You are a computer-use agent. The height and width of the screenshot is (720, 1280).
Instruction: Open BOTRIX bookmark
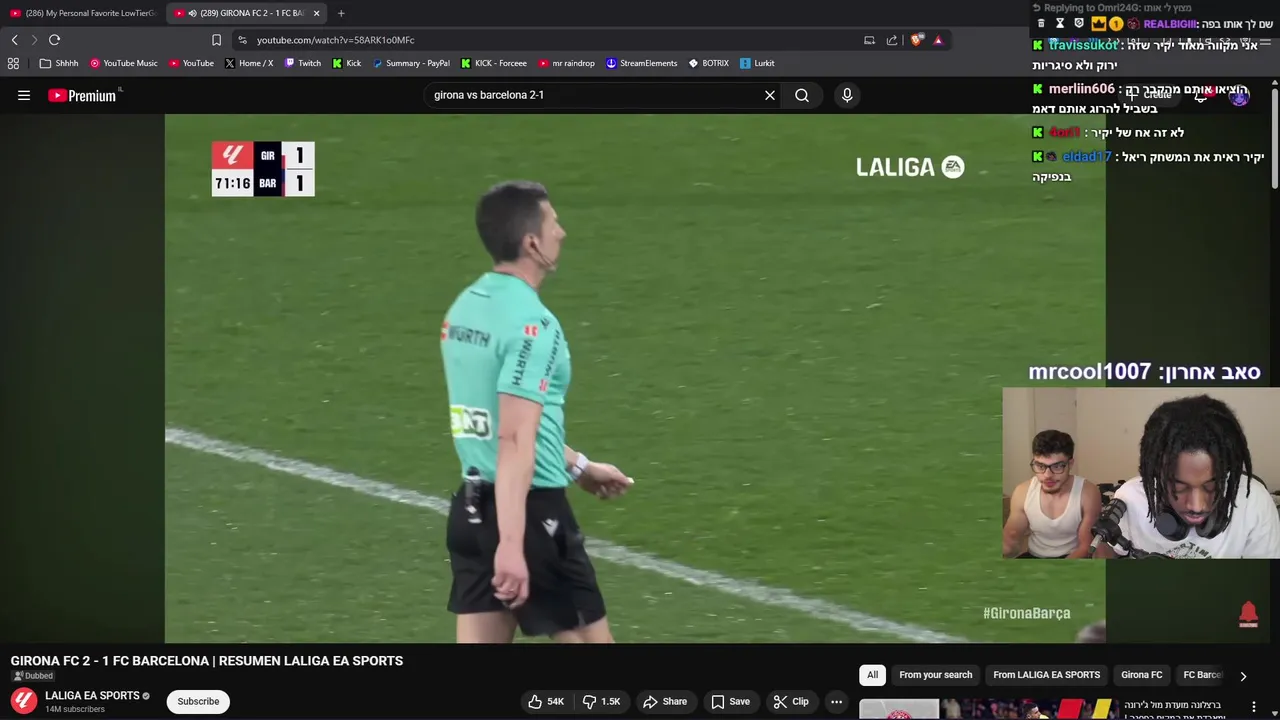[x=709, y=63]
